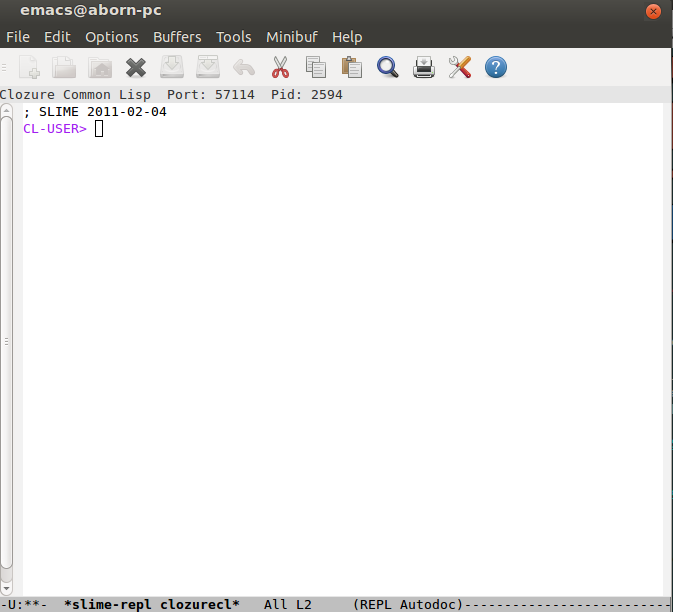Kill buffer using the X icon
The height and width of the screenshot is (612, 673).
point(136,68)
